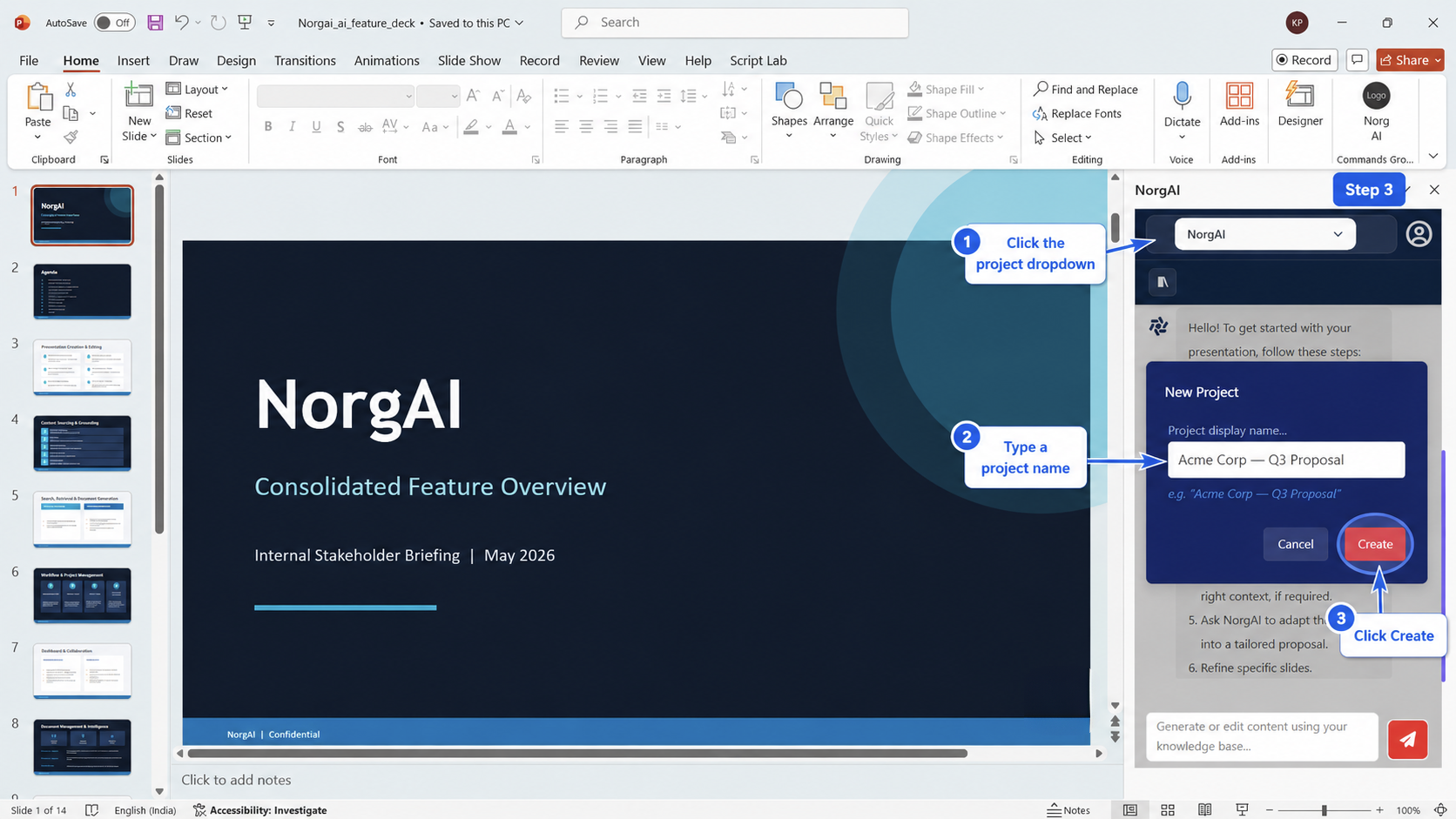Click the Redo icon
The height and width of the screenshot is (819, 1456).
pyautogui.click(x=219, y=23)
